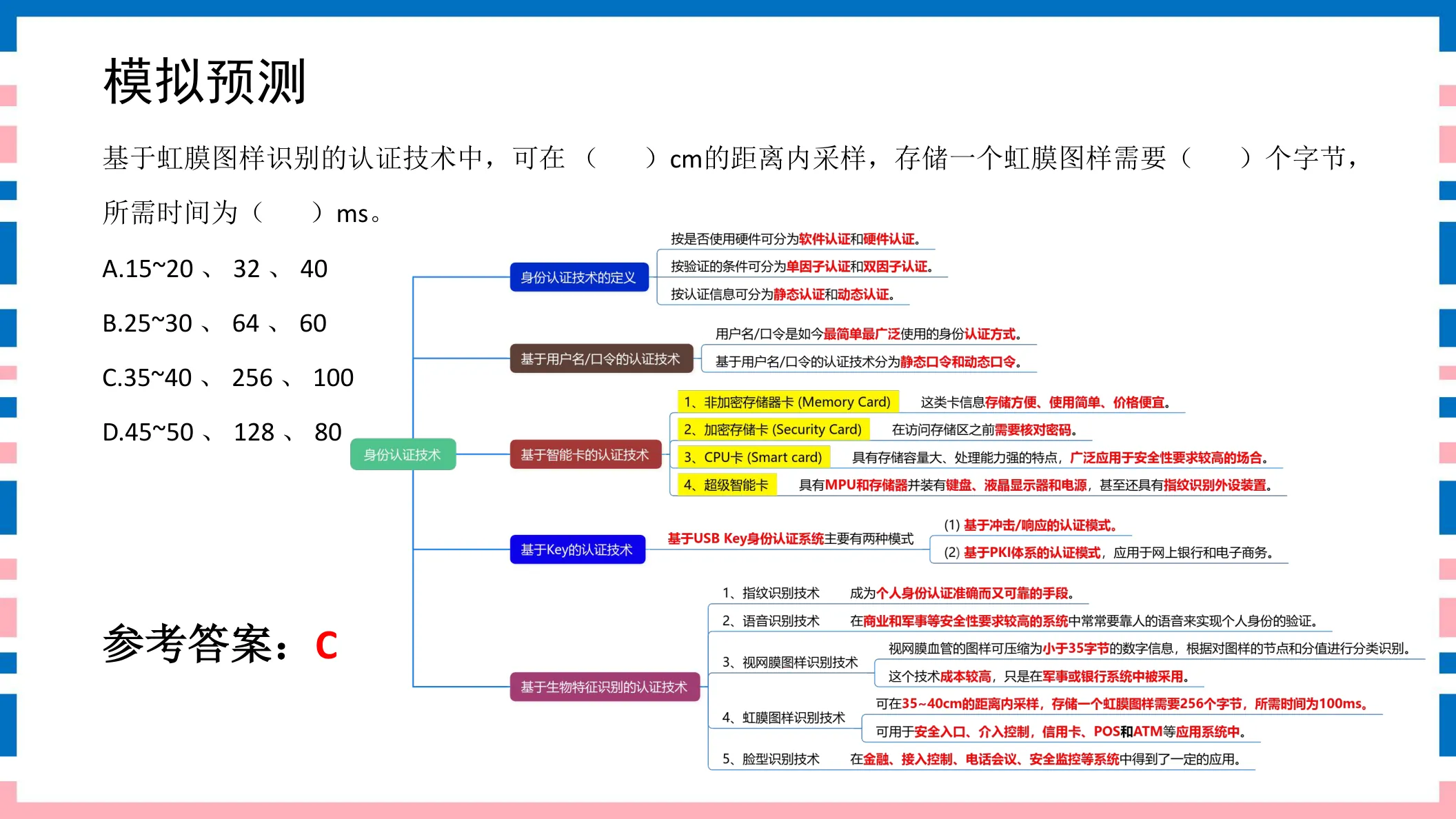Click text 在访问存储区之前需要核对密码
The width and height of the screenshot is (1456, 819).
tap(984, 429)
